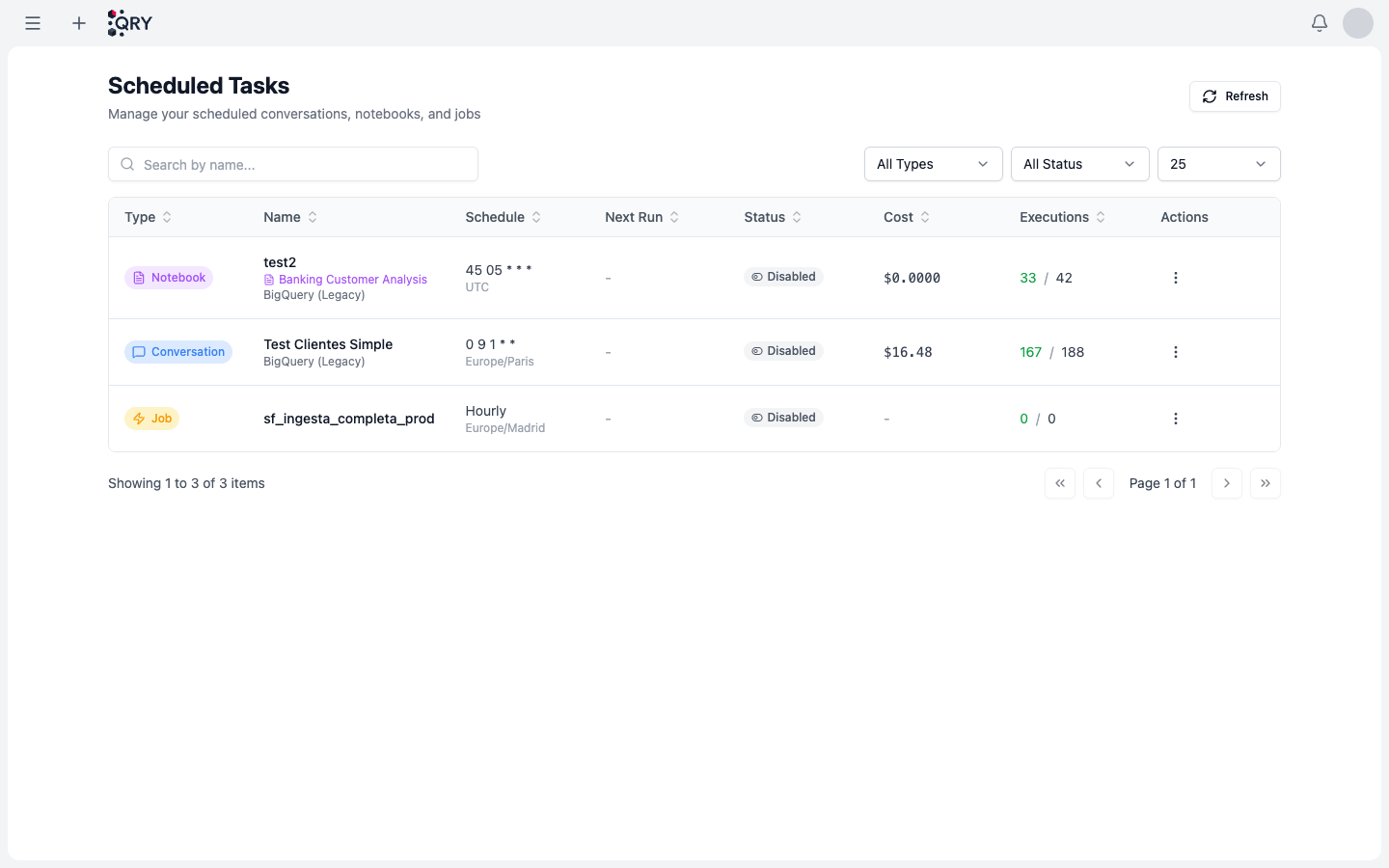Image resolution: width=1389 pixels, height=868 pixels.
Task: Open actions menu for Test Clientes Simple
Action: coord(1175,352)
